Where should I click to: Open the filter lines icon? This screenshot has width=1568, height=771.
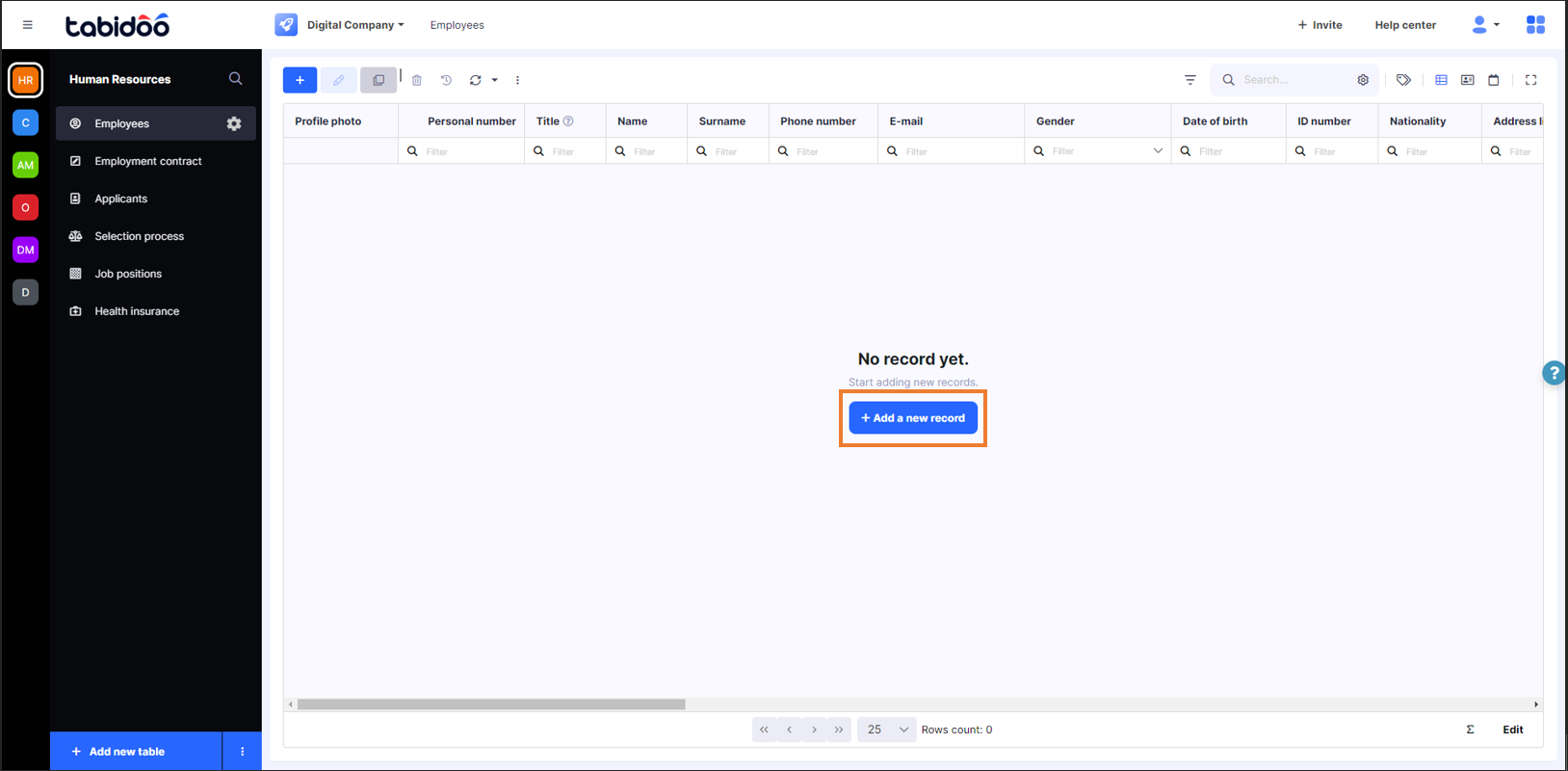[x=1190, y=80]
